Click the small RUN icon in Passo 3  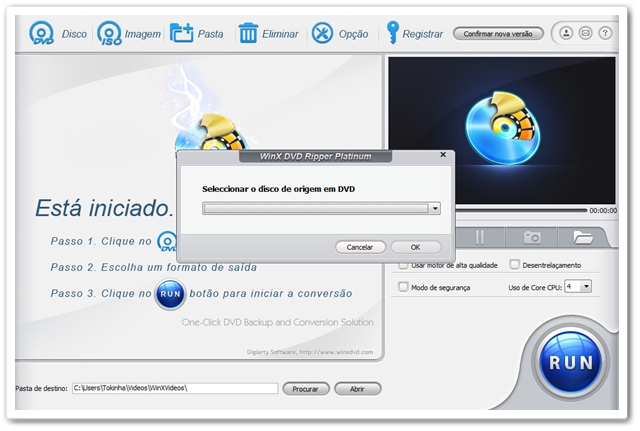[x=170, y=294]
